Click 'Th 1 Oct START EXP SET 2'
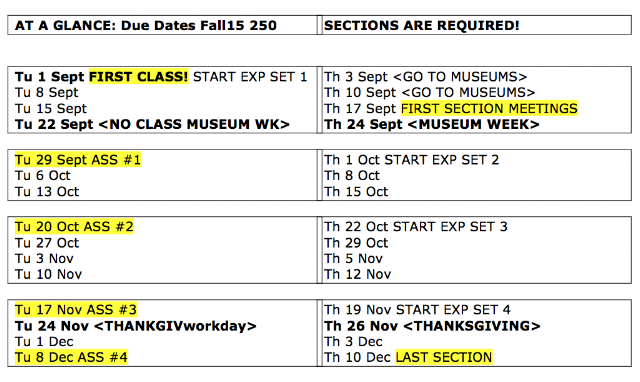This screenshot has width=640, height=382. tap(411, 160)
